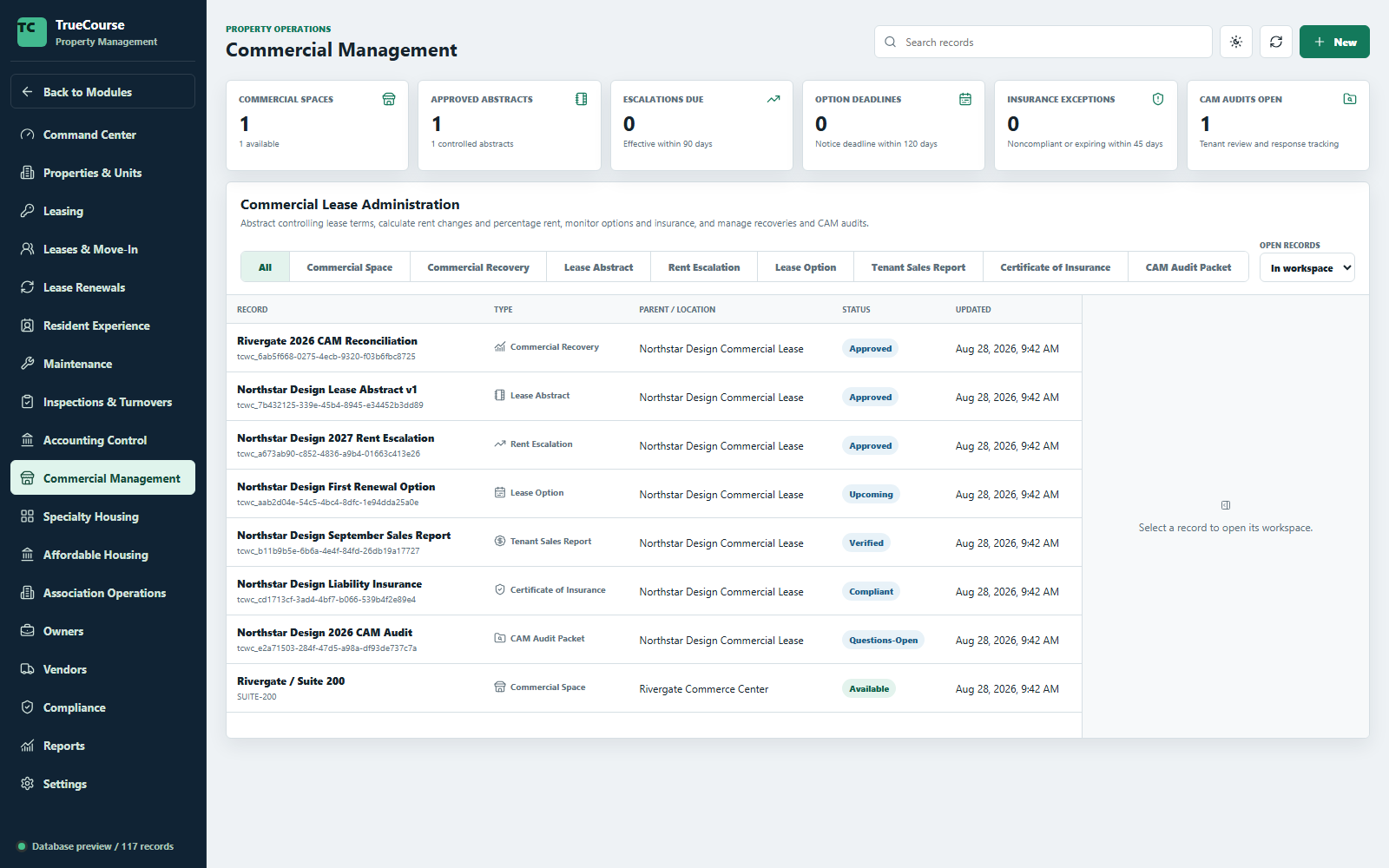Click the Commercial Spaces summary card
Viewport: 1389px width, 868px height.
coord(318,125)
